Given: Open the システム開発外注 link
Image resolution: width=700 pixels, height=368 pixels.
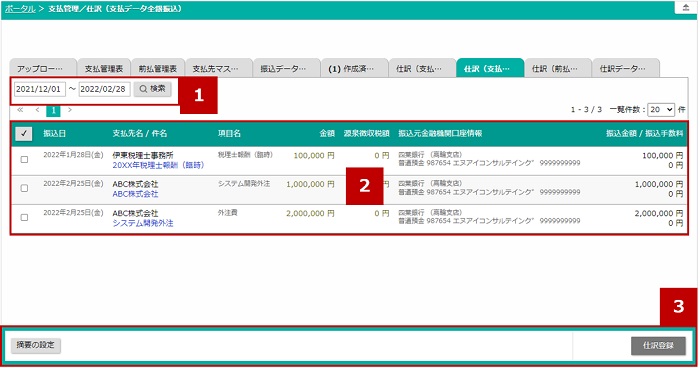Looking at the screenshot, I should pyautogui.click(x=143, y=223).
